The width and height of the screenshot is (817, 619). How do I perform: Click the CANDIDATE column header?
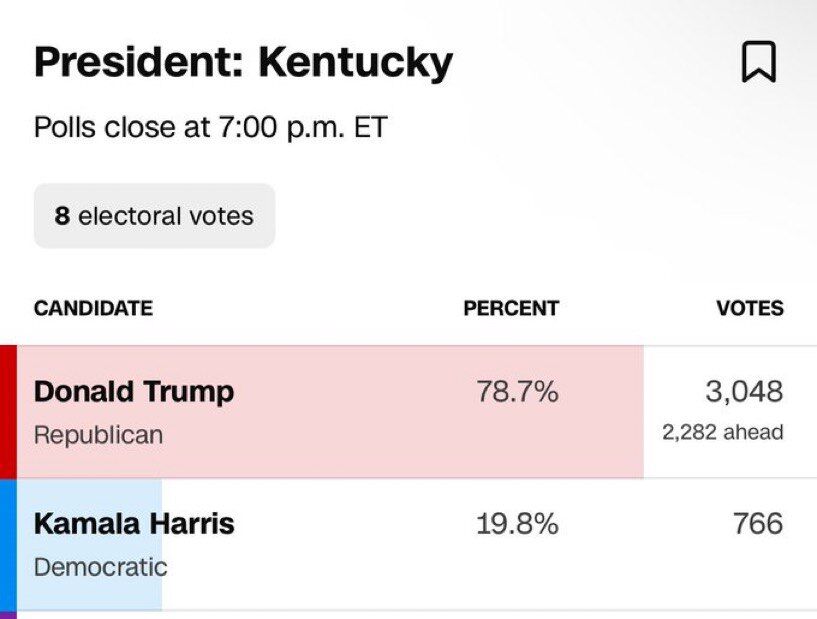[x=93, y=309]
